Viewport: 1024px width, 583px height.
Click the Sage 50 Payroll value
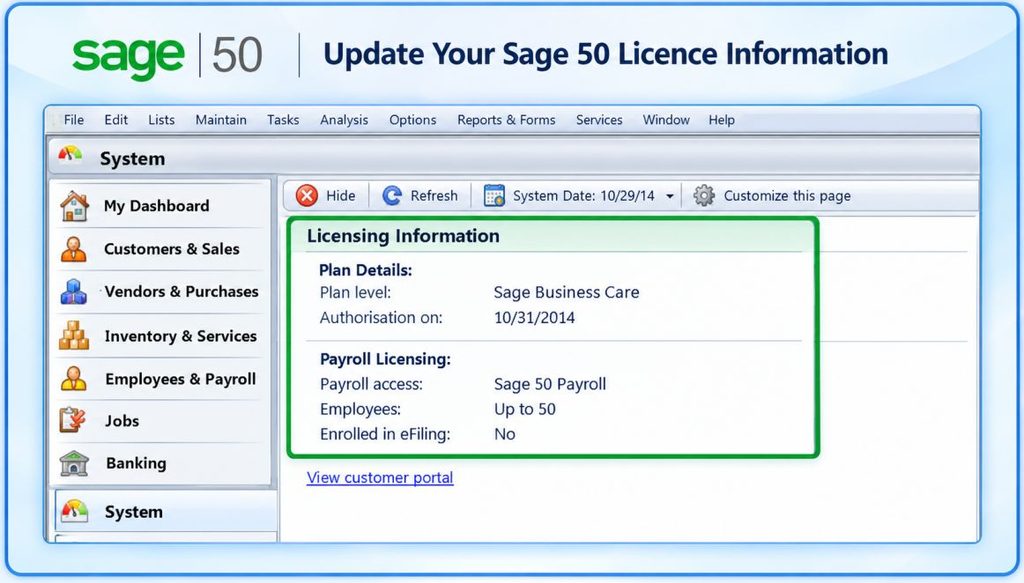pos(551,385)
